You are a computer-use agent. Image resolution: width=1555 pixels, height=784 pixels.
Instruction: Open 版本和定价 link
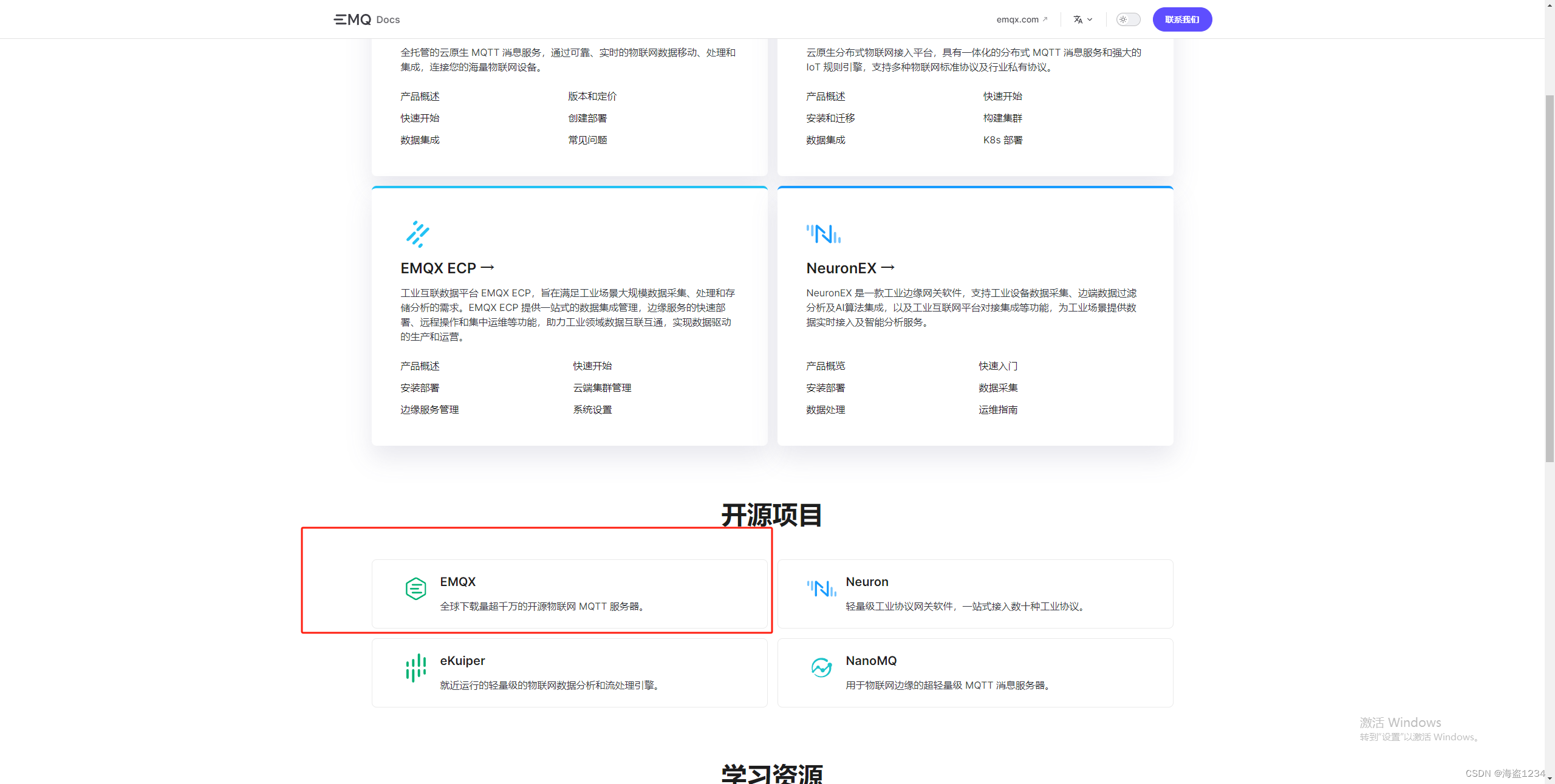click(x=592, y=97)
